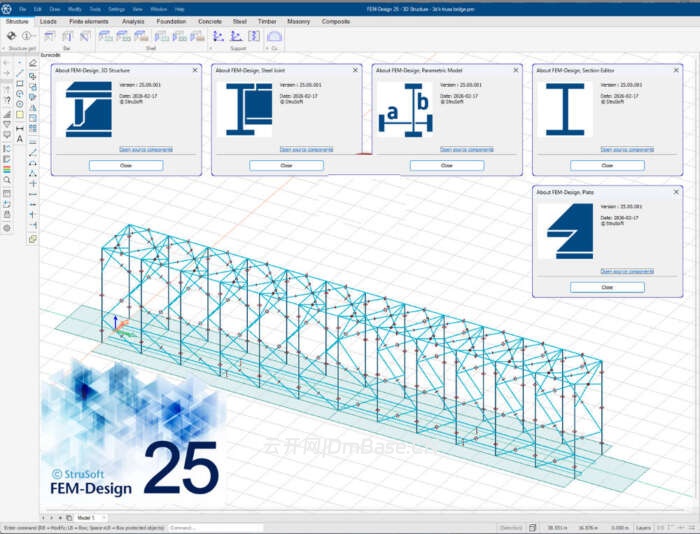Image resolution: width=700 pixels, height=534 pixels.
Task: Switch to the Foundation tab
Action: tap(171, 21)
